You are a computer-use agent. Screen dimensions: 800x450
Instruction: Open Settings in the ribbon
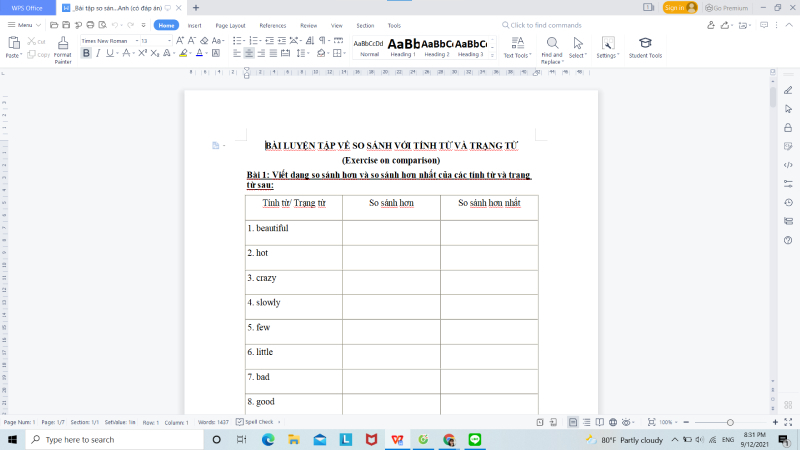(x=608, y=47)
